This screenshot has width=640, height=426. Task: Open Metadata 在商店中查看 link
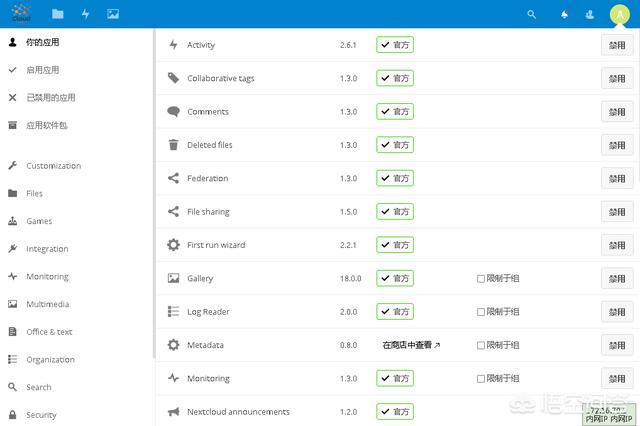click(x=411, y=345)
